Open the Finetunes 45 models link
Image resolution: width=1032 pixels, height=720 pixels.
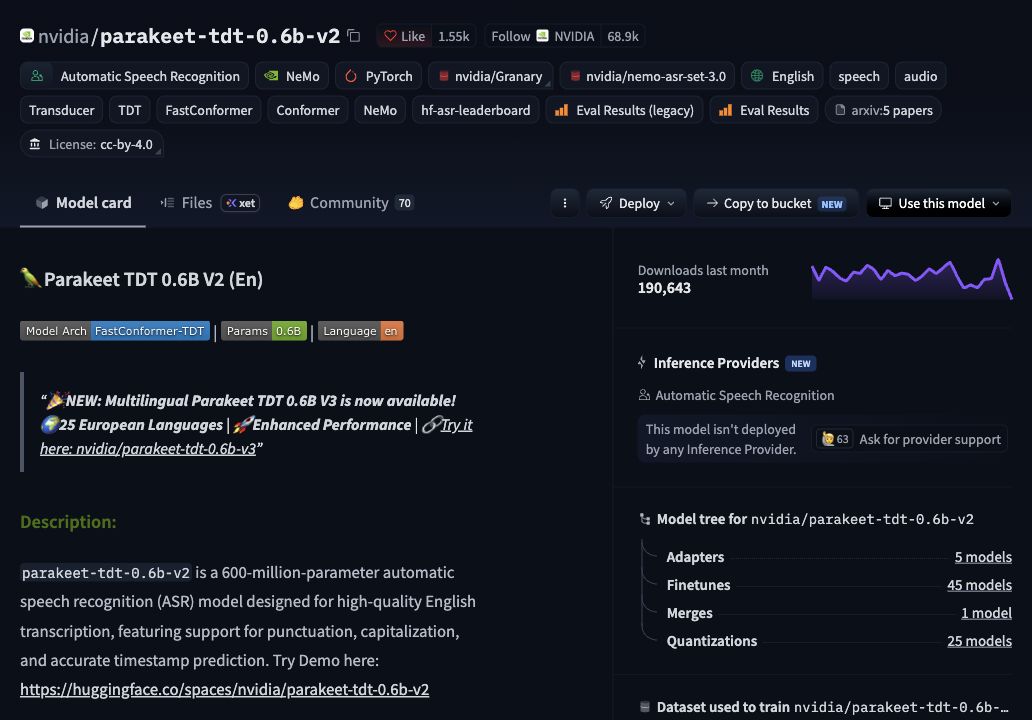click(x=979, y=585)
